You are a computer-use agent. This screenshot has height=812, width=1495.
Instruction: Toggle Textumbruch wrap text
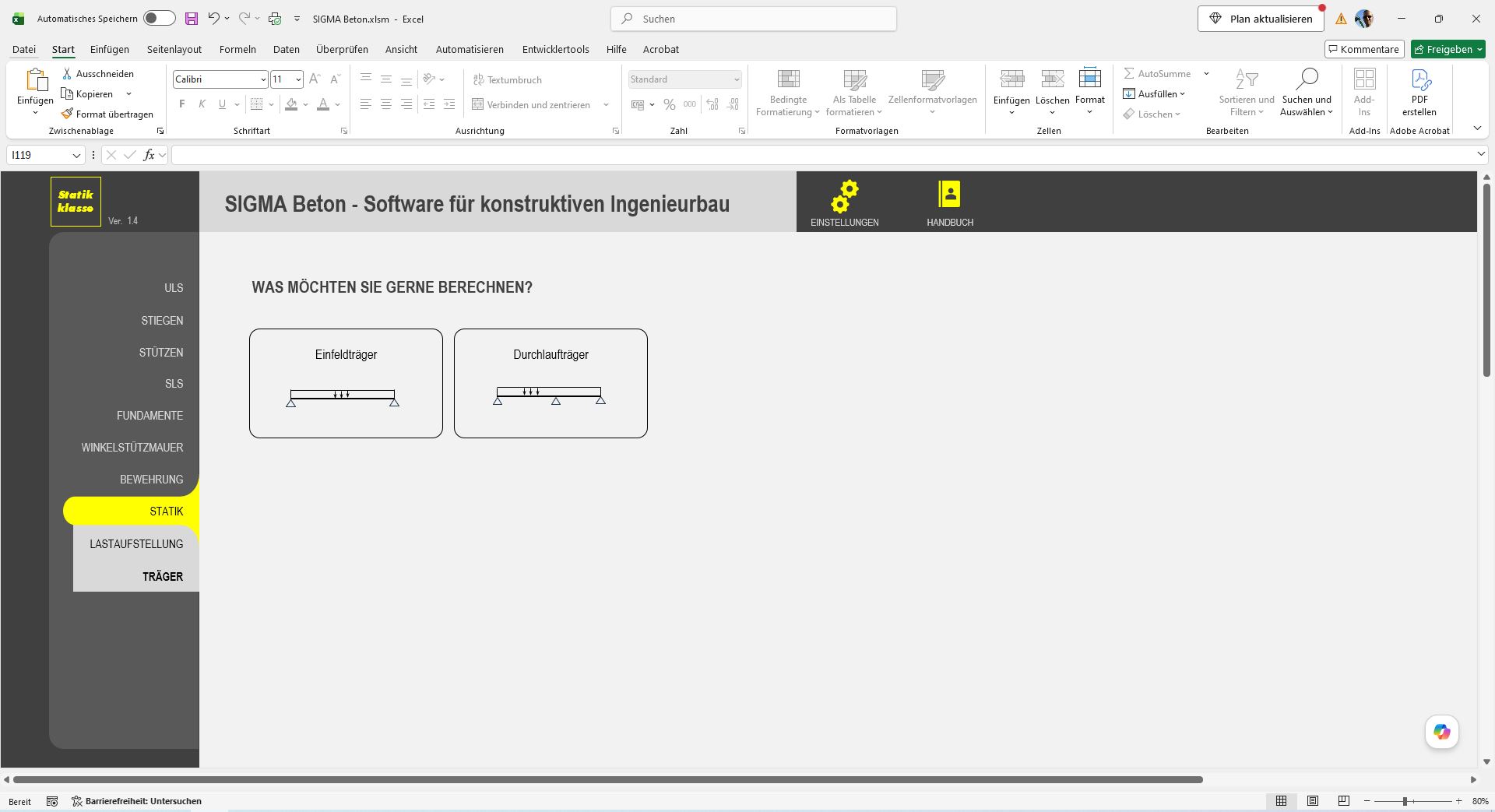pyautogui.click(x=507, y=79)
